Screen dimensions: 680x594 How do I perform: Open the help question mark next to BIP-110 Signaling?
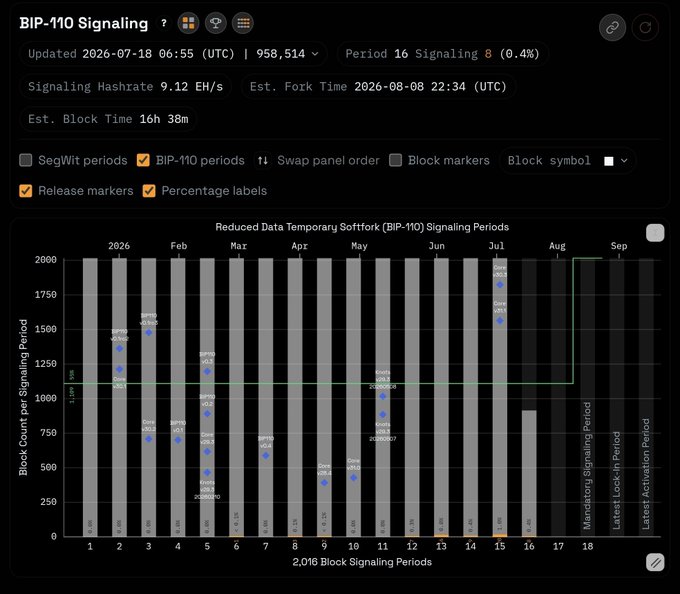(163, 23)
